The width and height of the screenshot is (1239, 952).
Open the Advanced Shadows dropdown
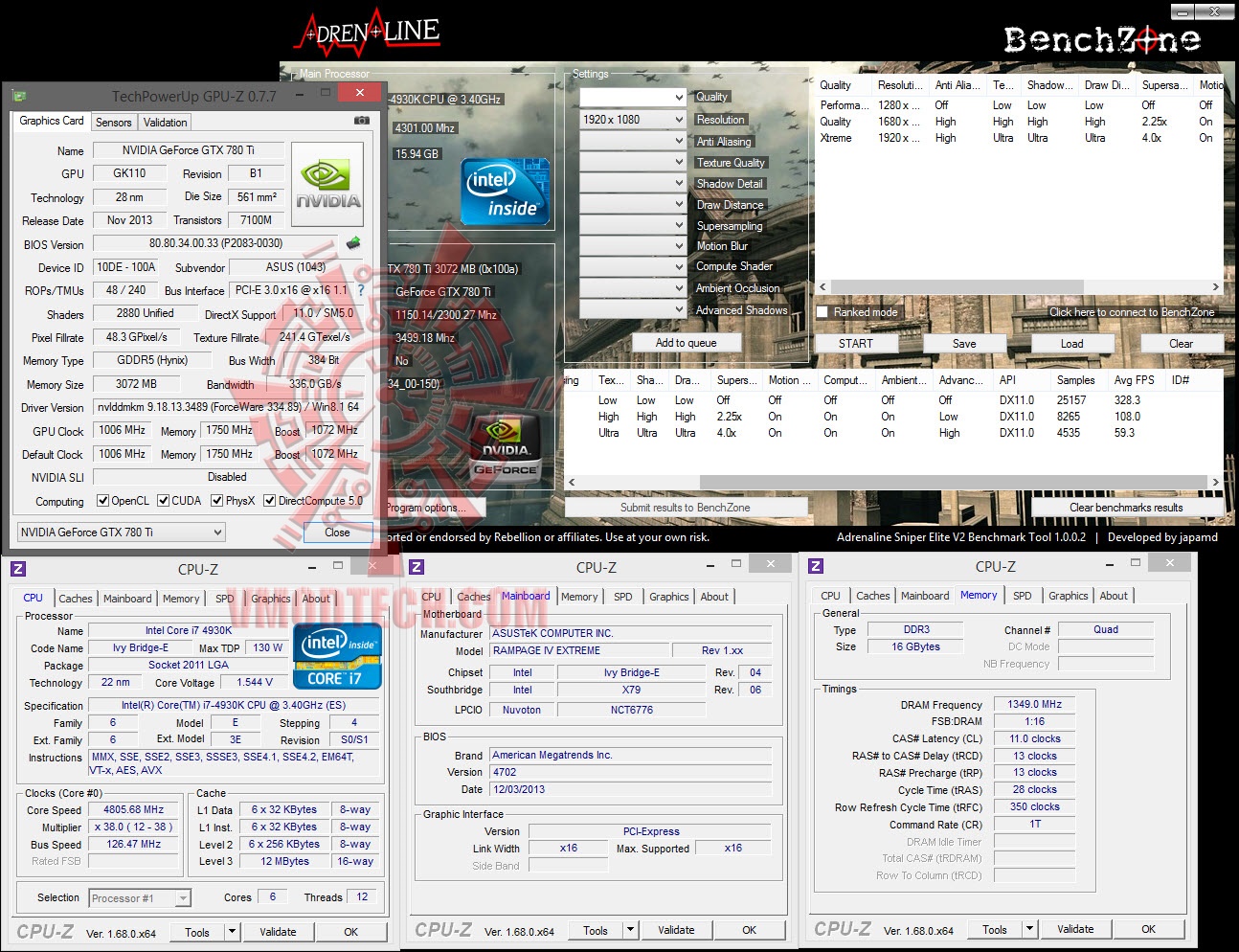(x=633, y=309)
